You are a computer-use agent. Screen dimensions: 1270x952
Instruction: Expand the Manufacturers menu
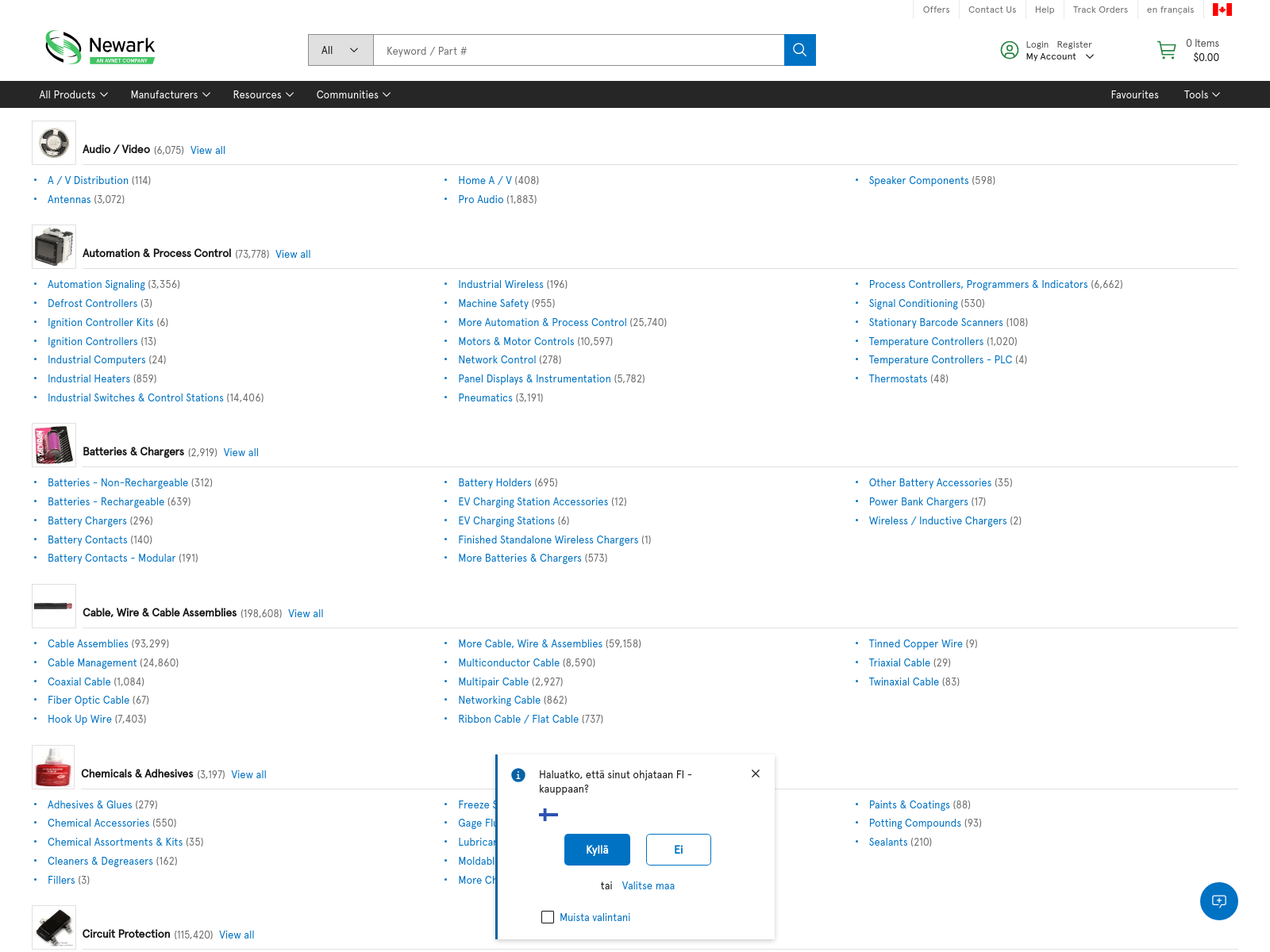[171, 94]
